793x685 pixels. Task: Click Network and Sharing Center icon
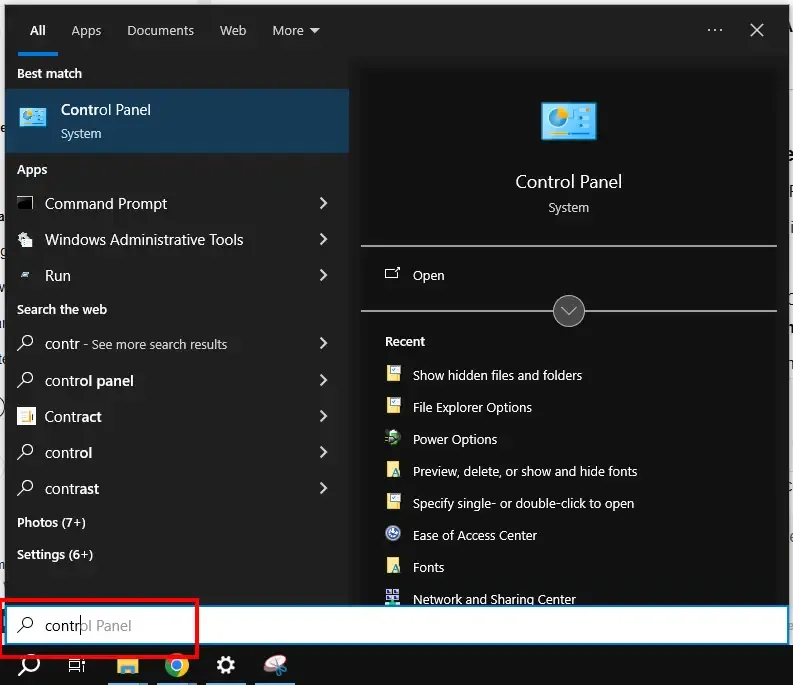(392, 597)
